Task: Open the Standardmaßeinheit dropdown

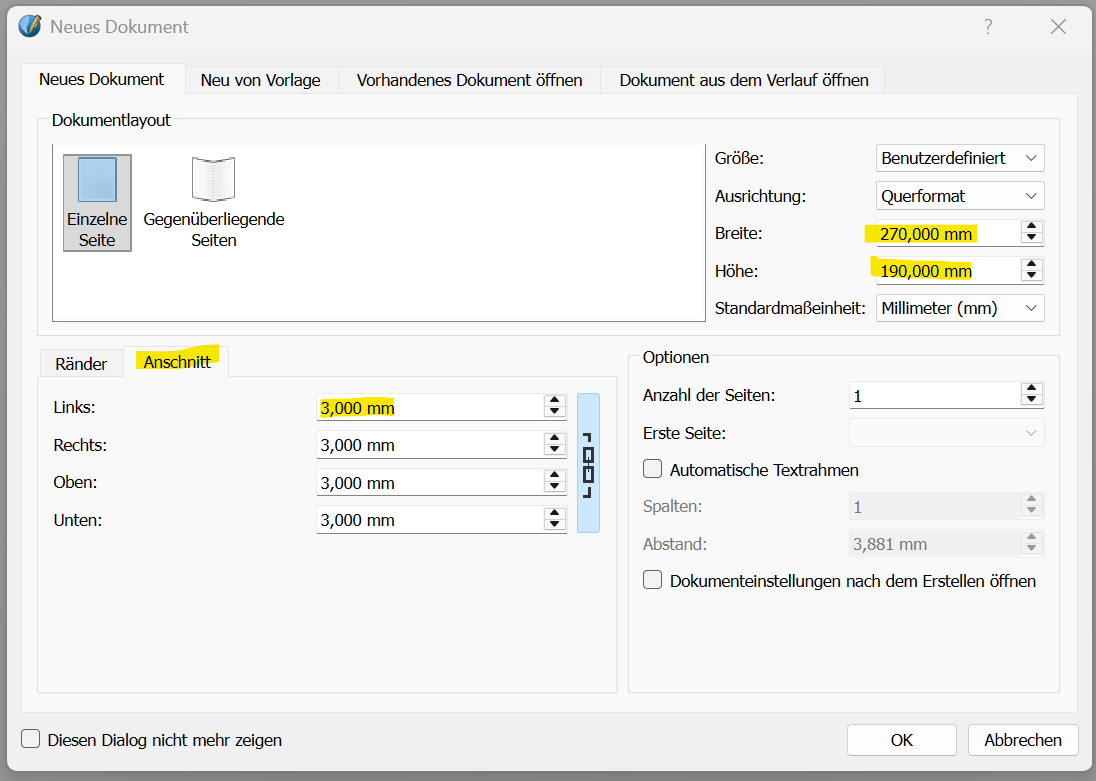Action: 959,308
